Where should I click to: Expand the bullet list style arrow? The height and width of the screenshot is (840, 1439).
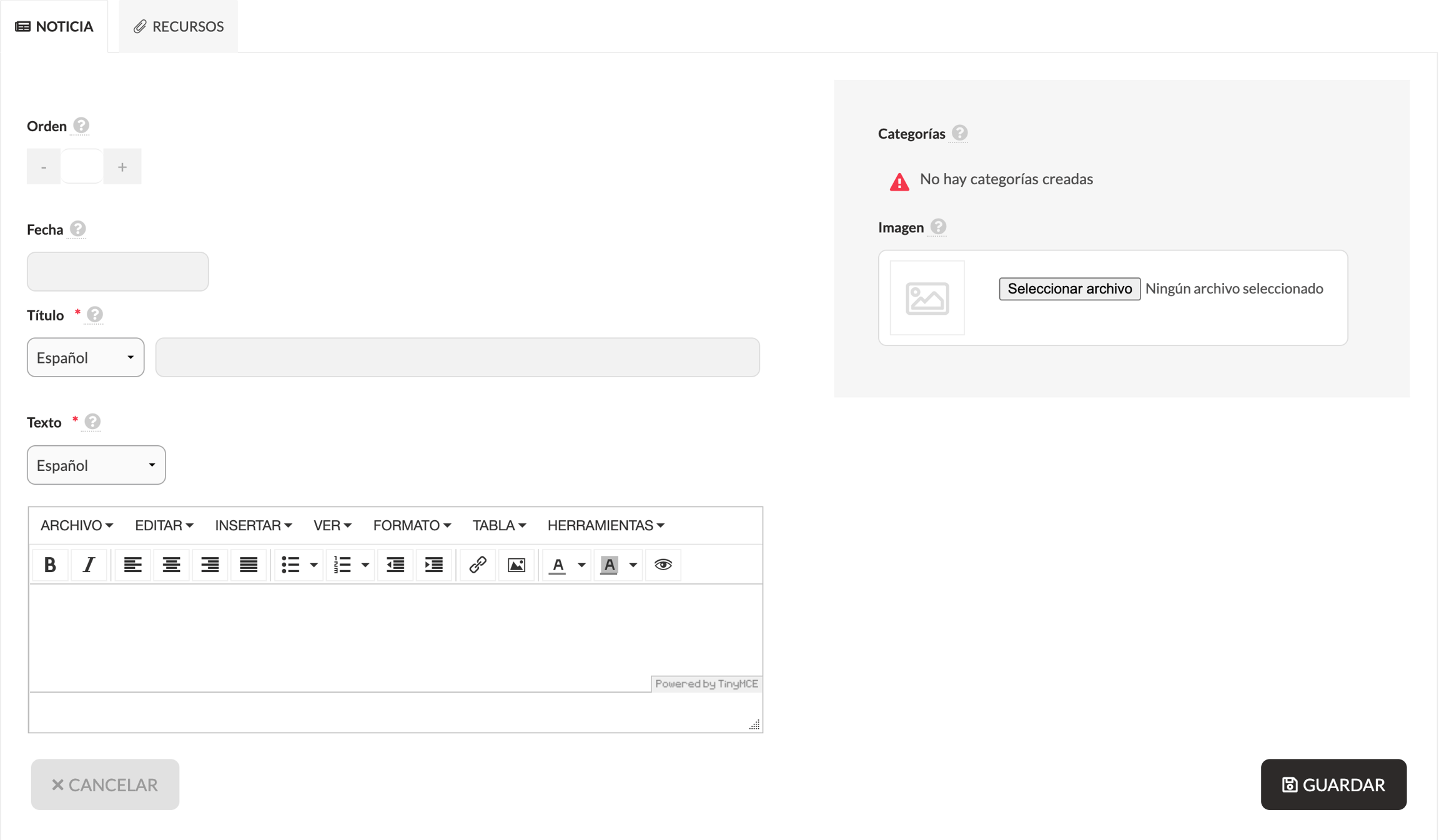point(314,565)
